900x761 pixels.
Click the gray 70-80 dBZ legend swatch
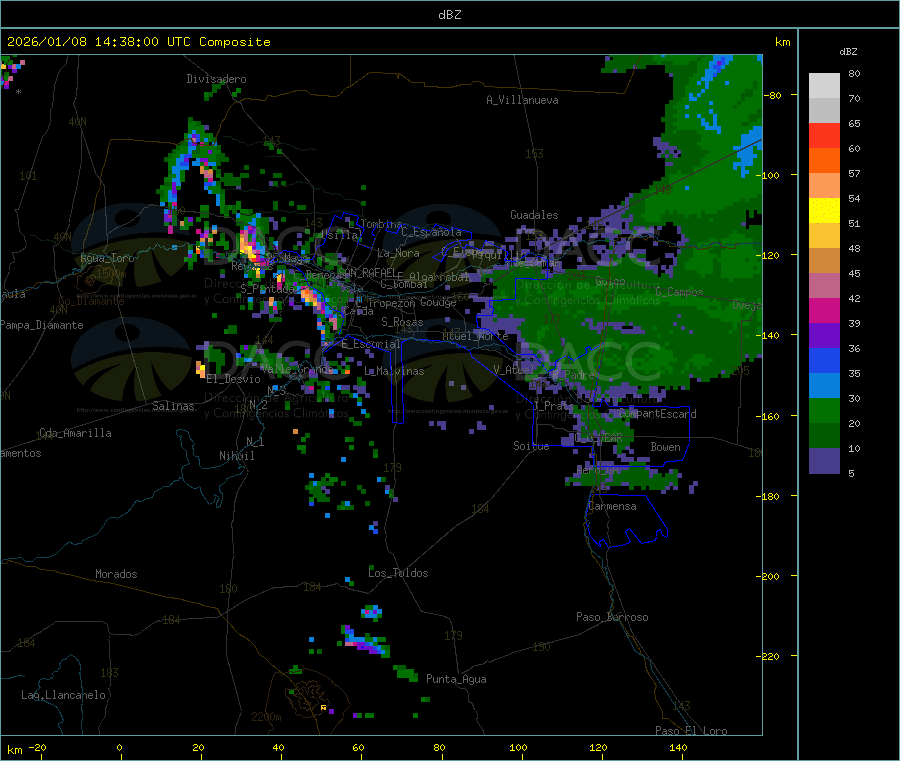(x=824, y=86)
